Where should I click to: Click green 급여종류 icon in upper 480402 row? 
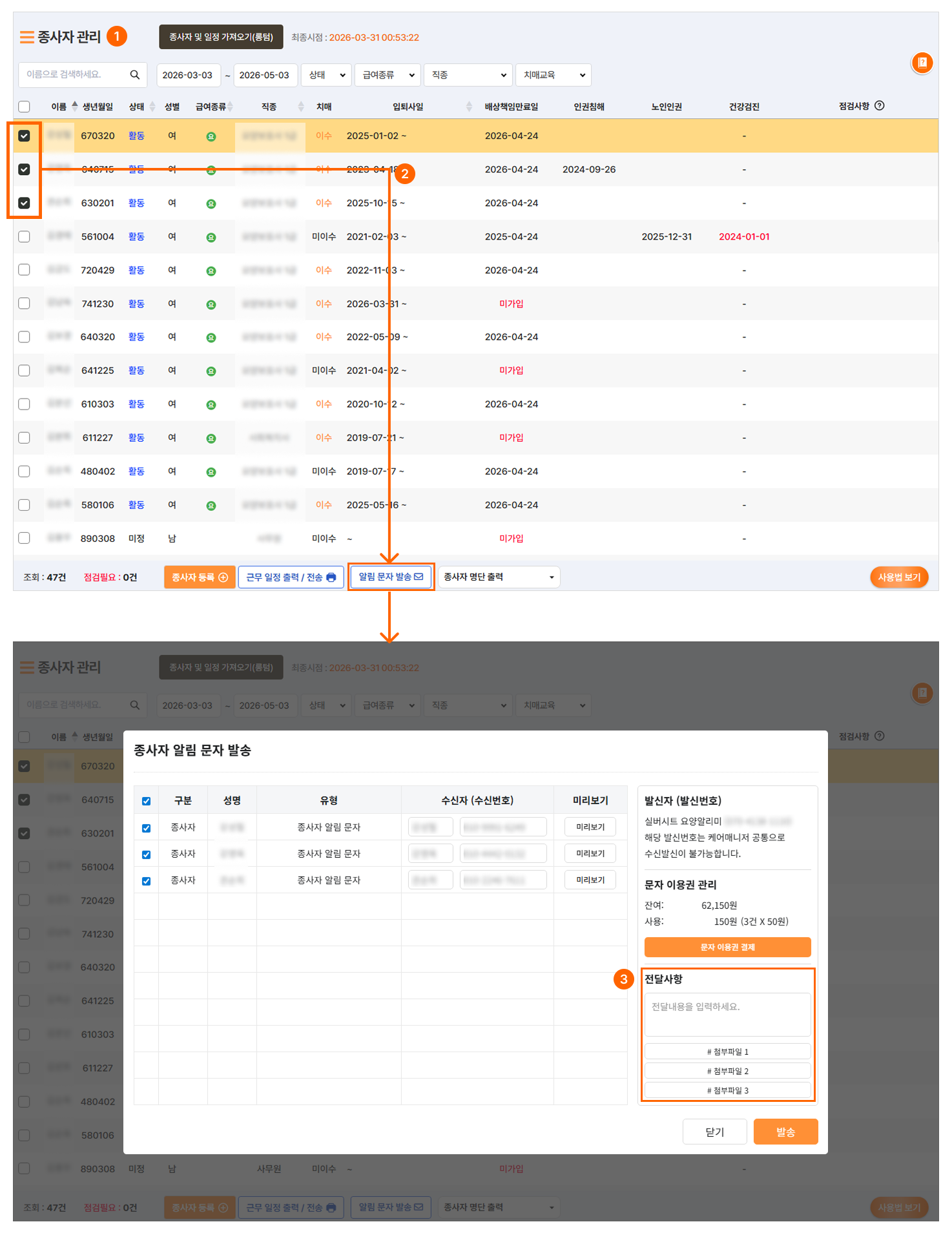tap(211, 471)
